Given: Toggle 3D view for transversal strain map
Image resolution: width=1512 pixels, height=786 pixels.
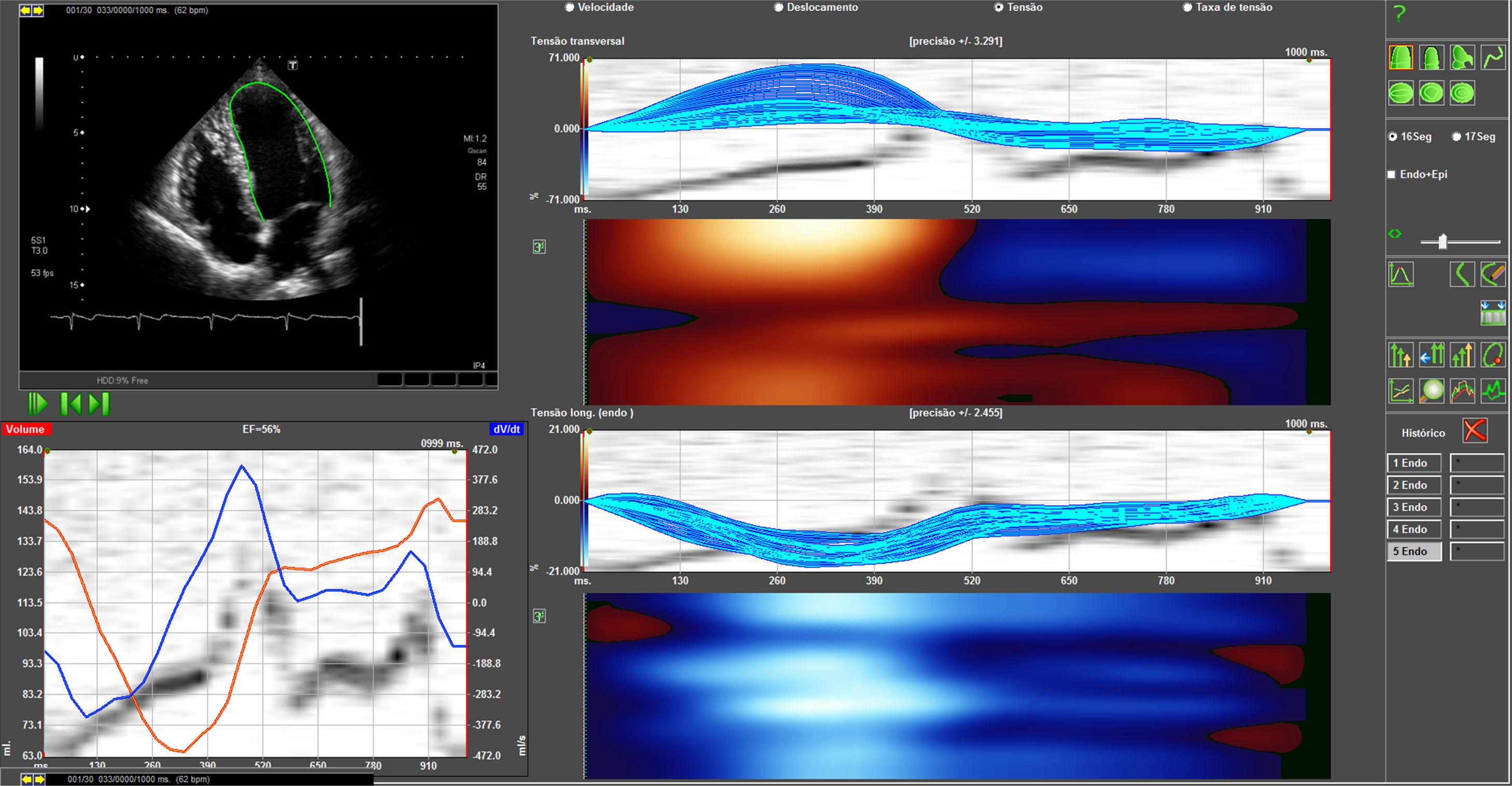Looking at the screenshot, I should pyautogui.click(x=539, y=247).
